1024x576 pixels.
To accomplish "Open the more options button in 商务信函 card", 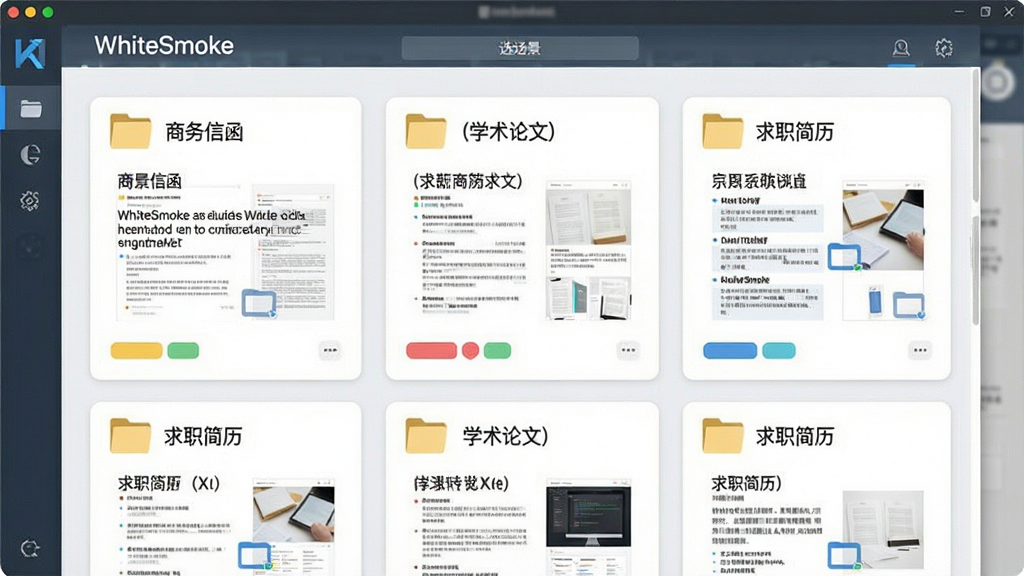I will coord(330,350).
